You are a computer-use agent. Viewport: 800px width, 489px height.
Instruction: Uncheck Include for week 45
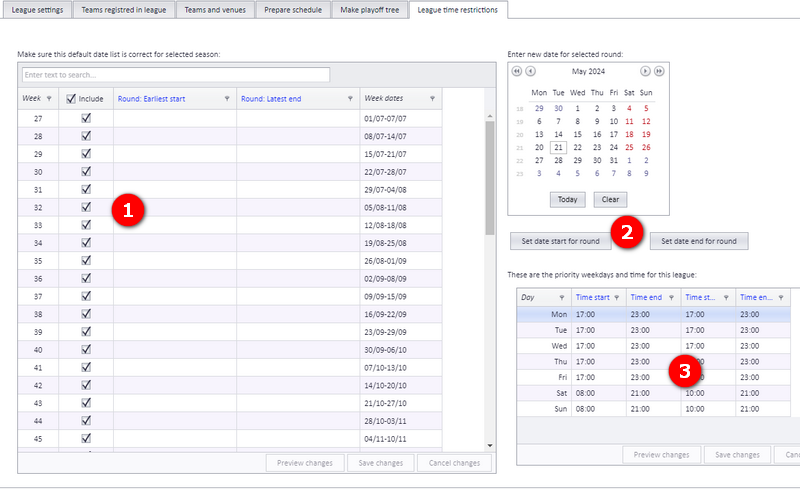86,438
